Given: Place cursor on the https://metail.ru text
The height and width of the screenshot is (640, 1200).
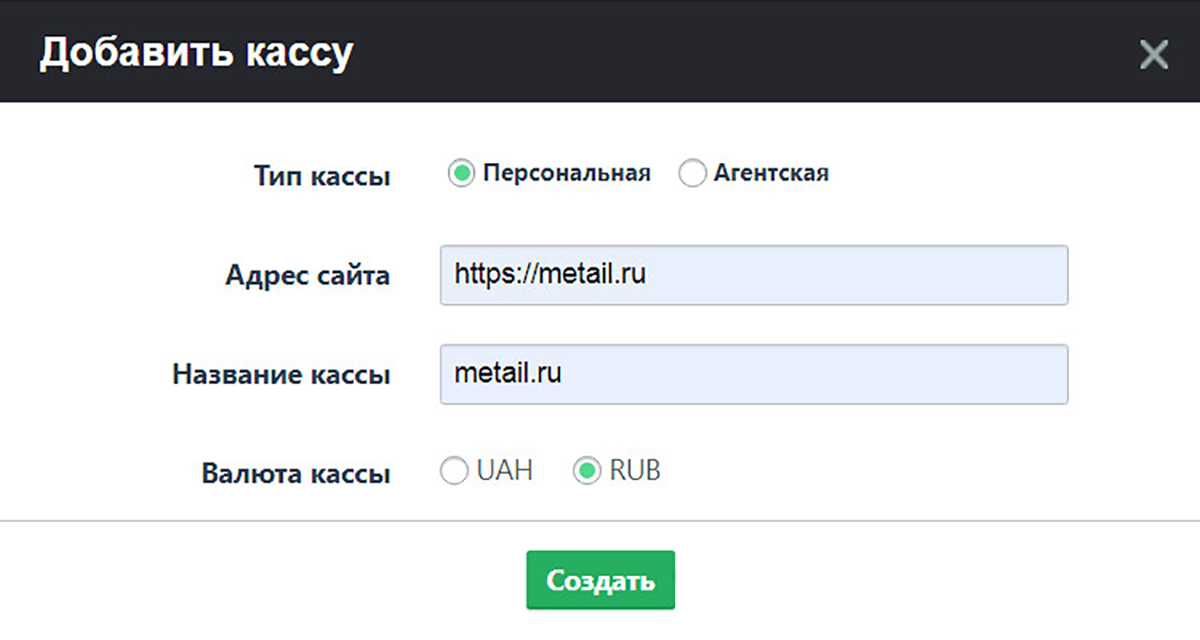Looking at the screenshot, I should coord(549,274).
